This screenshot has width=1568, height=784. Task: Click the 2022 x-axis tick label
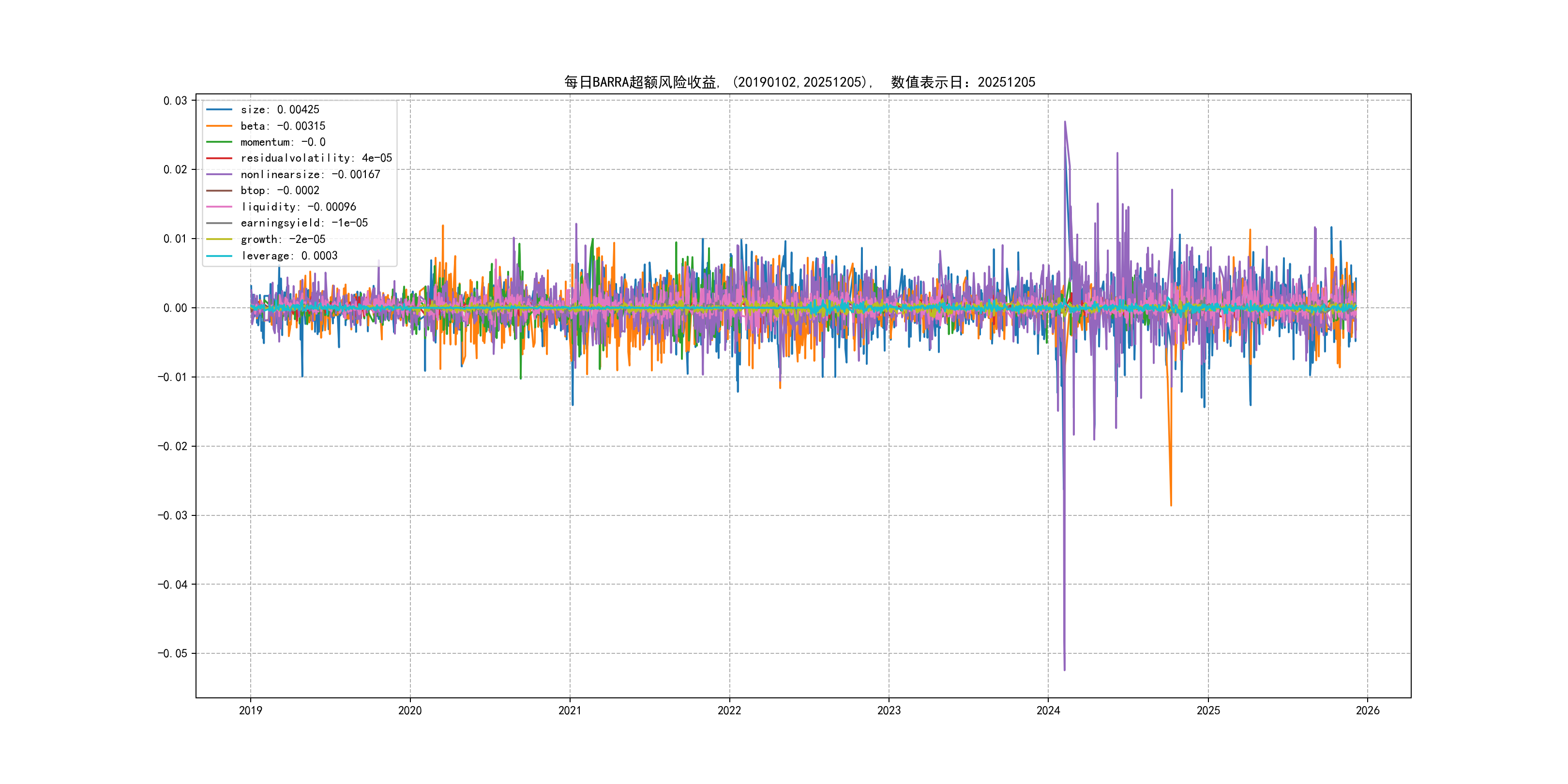[x=729, y=710]
